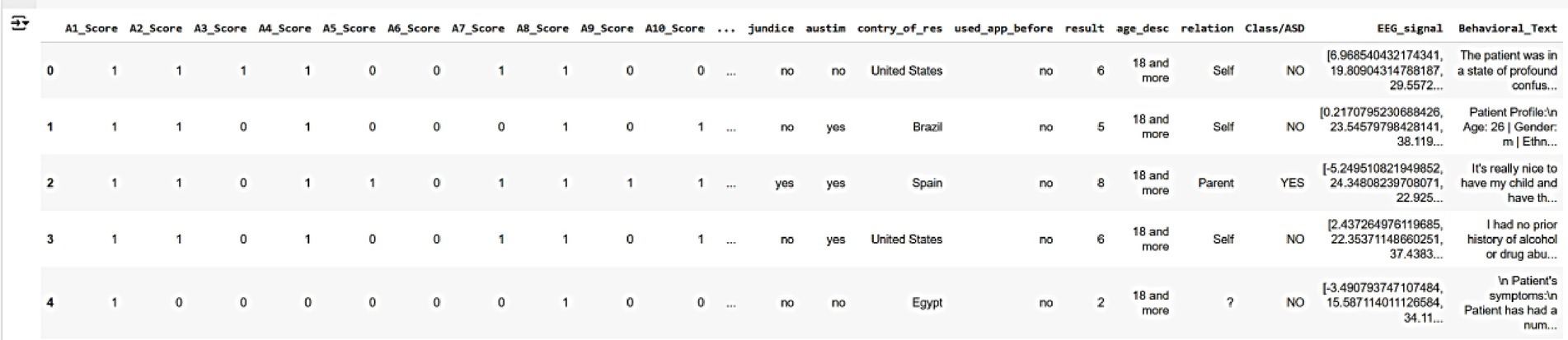Click the contry_of_res column header
Viewport: 1568px width, 340px height.
click(x=899, y=28)
